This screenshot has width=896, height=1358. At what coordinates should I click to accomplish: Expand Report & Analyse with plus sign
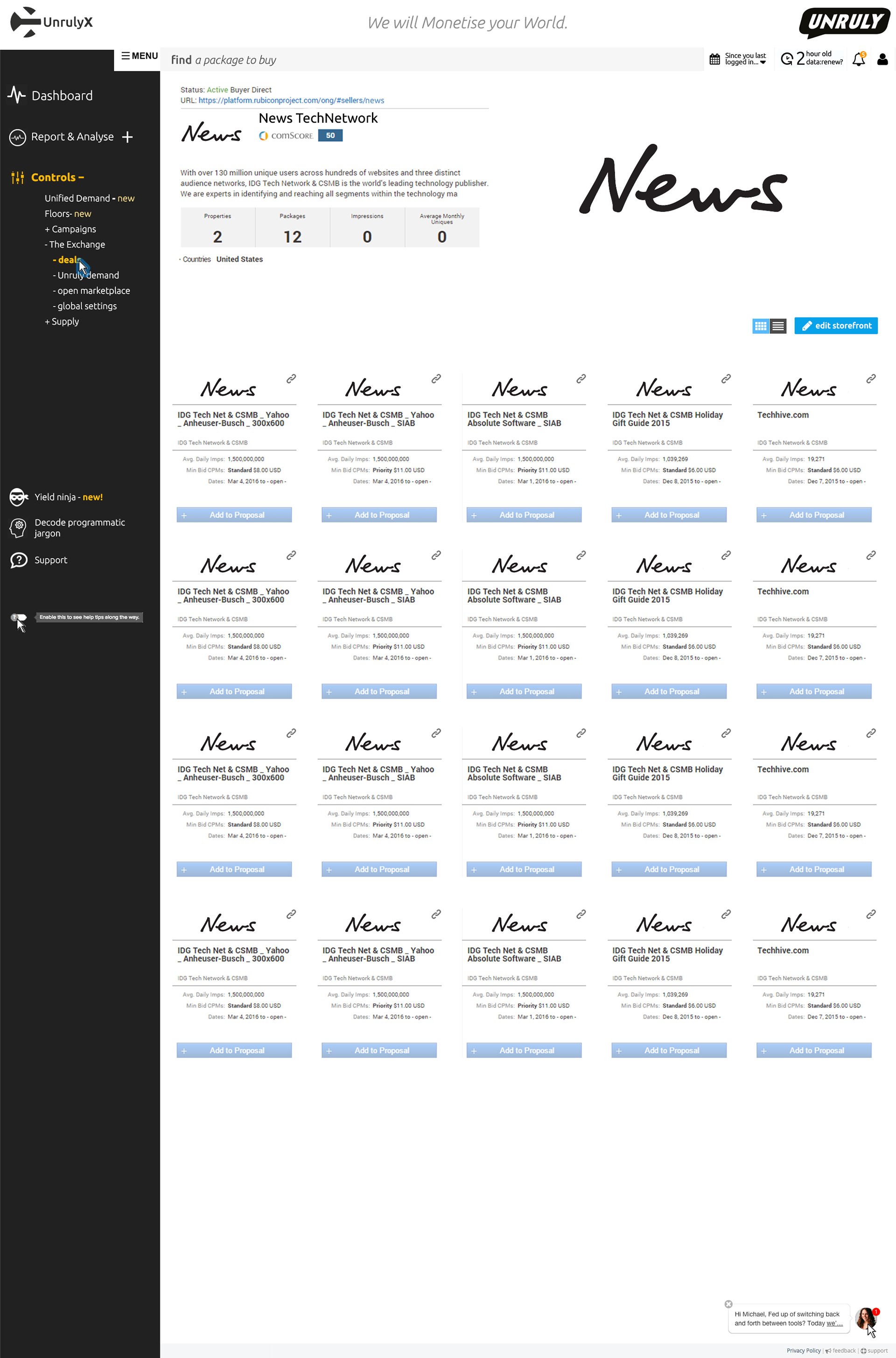tap(127, 137)
